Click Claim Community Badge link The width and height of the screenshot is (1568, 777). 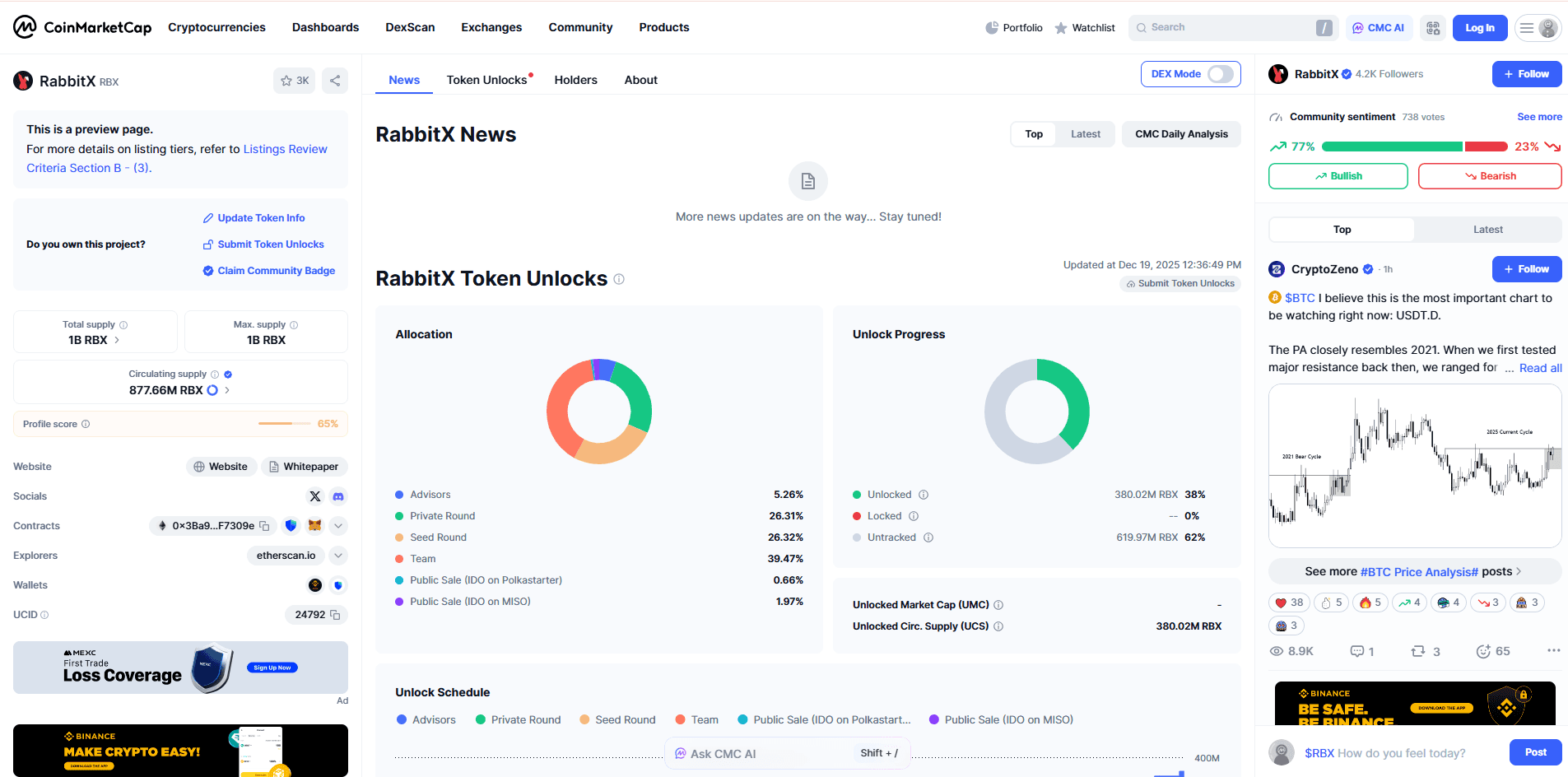[x=269, y=271]
